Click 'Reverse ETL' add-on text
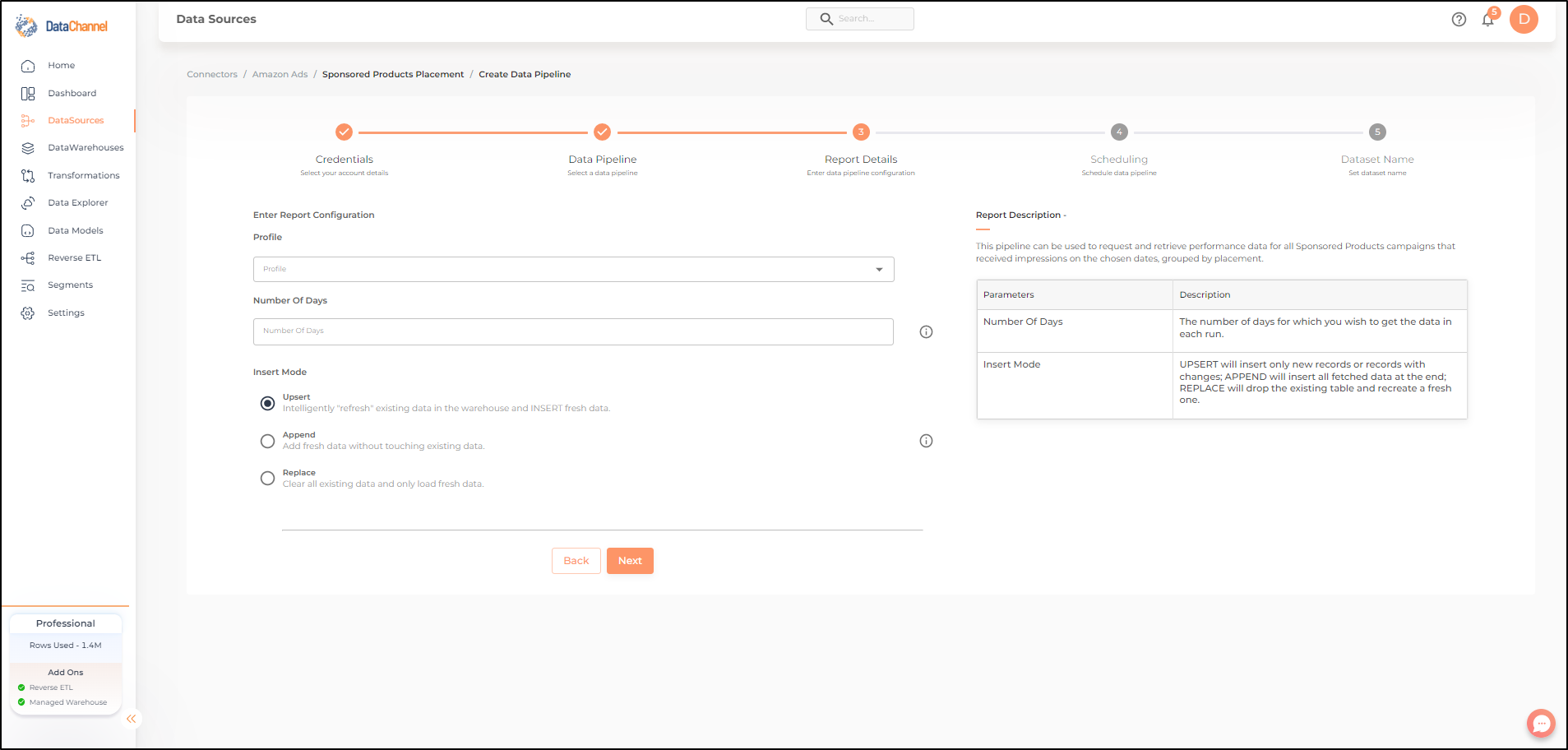The width and height of the screenshot is (1568, 750). click(51, 687)
